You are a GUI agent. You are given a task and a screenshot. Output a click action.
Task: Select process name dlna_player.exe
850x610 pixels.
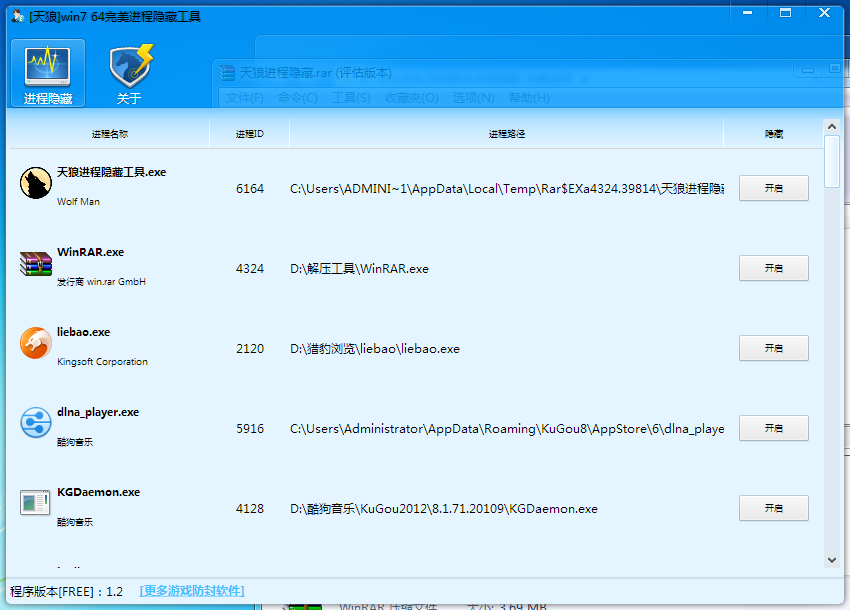(98, 412)
